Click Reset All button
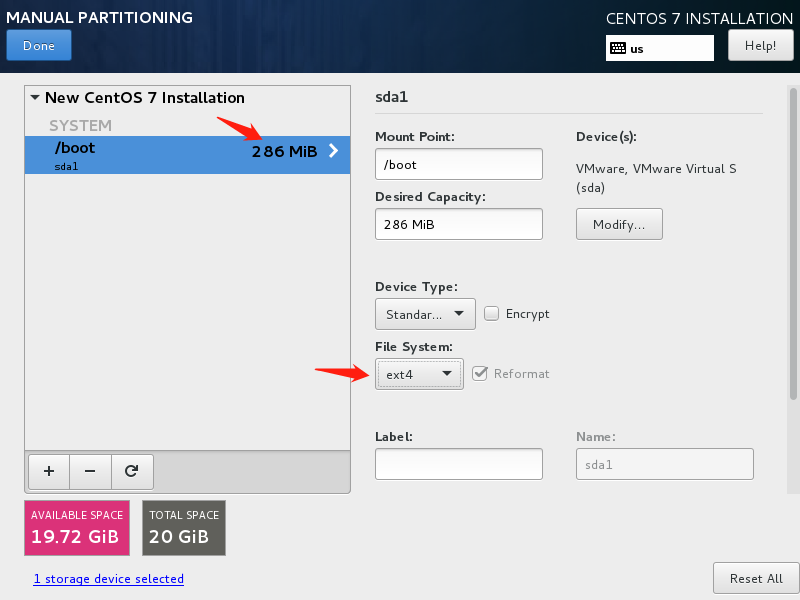 (x=756, y=578)
